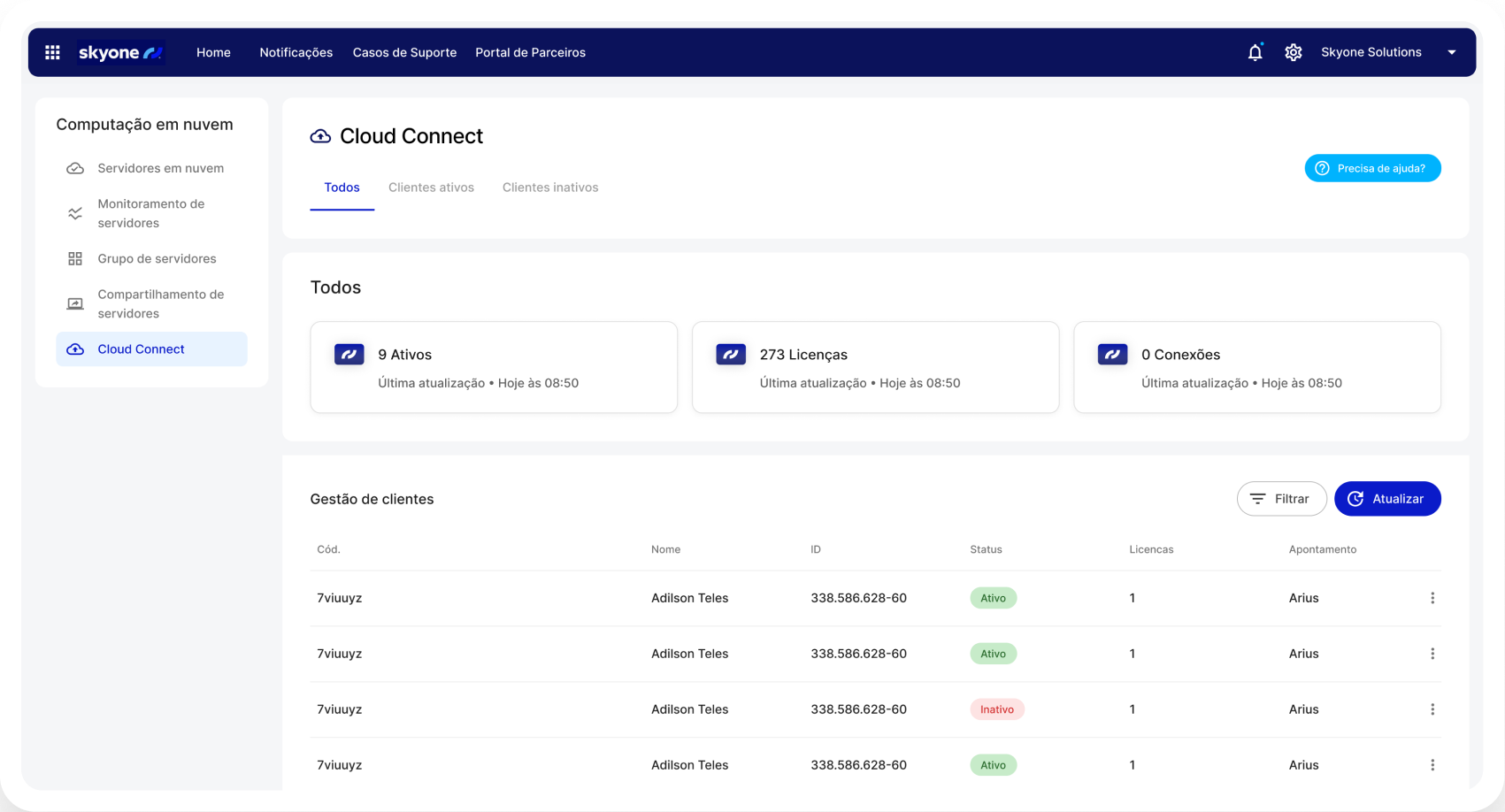Open settings gear icon
The width and height of the screenshot is (1505, 812).
pyautogui.click(x=1293, y=53)
